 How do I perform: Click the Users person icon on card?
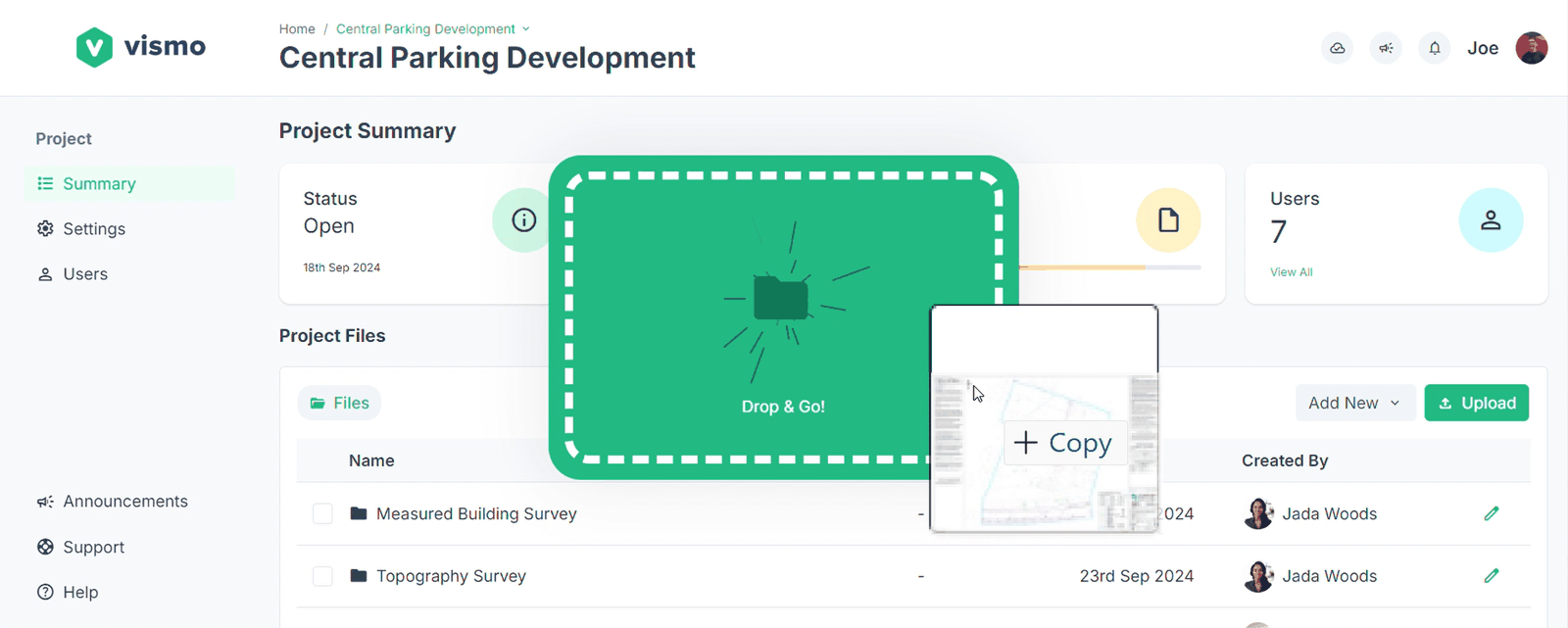(1491, 220)
